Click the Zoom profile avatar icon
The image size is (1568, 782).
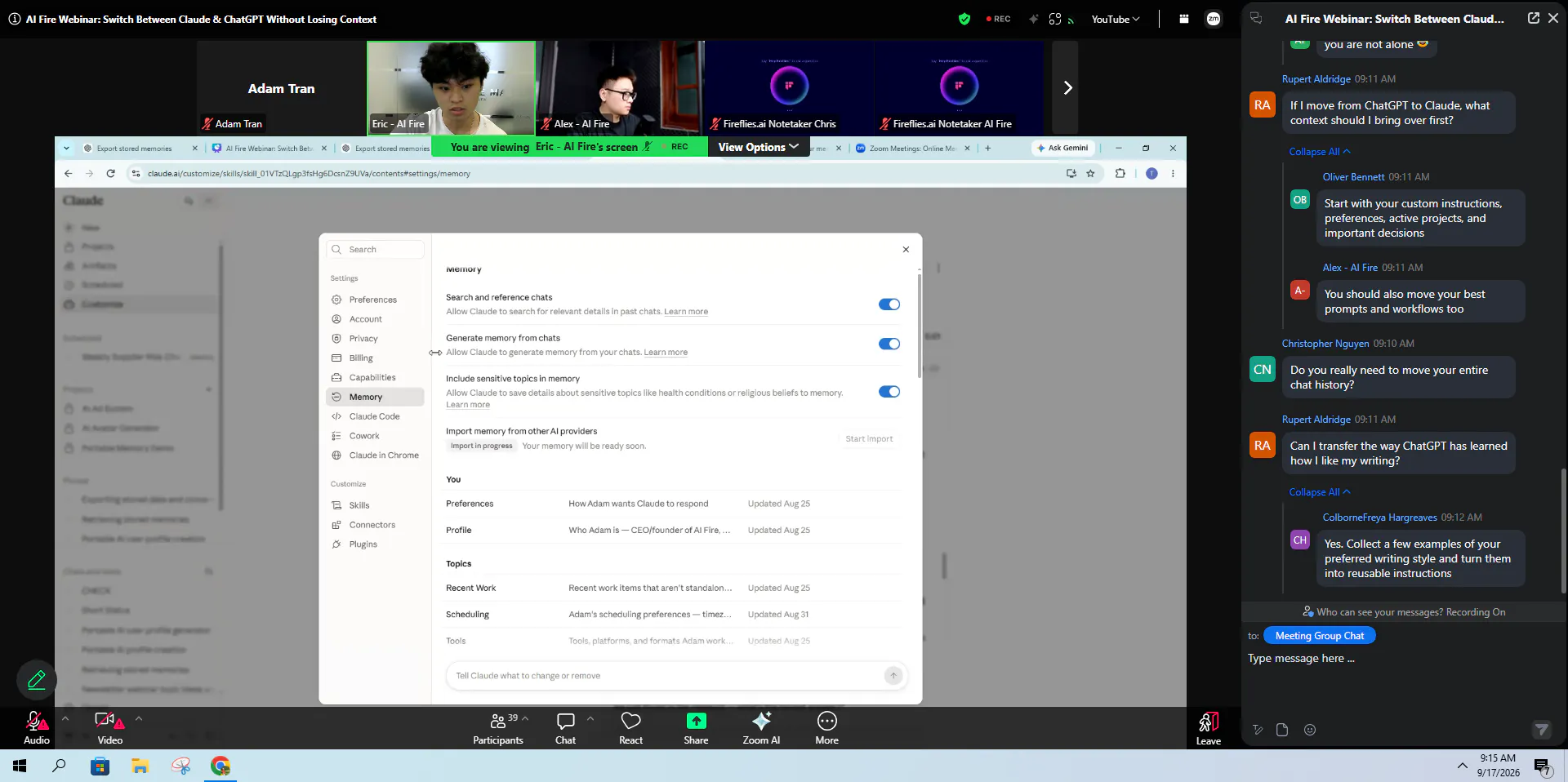coord(1214,19)
